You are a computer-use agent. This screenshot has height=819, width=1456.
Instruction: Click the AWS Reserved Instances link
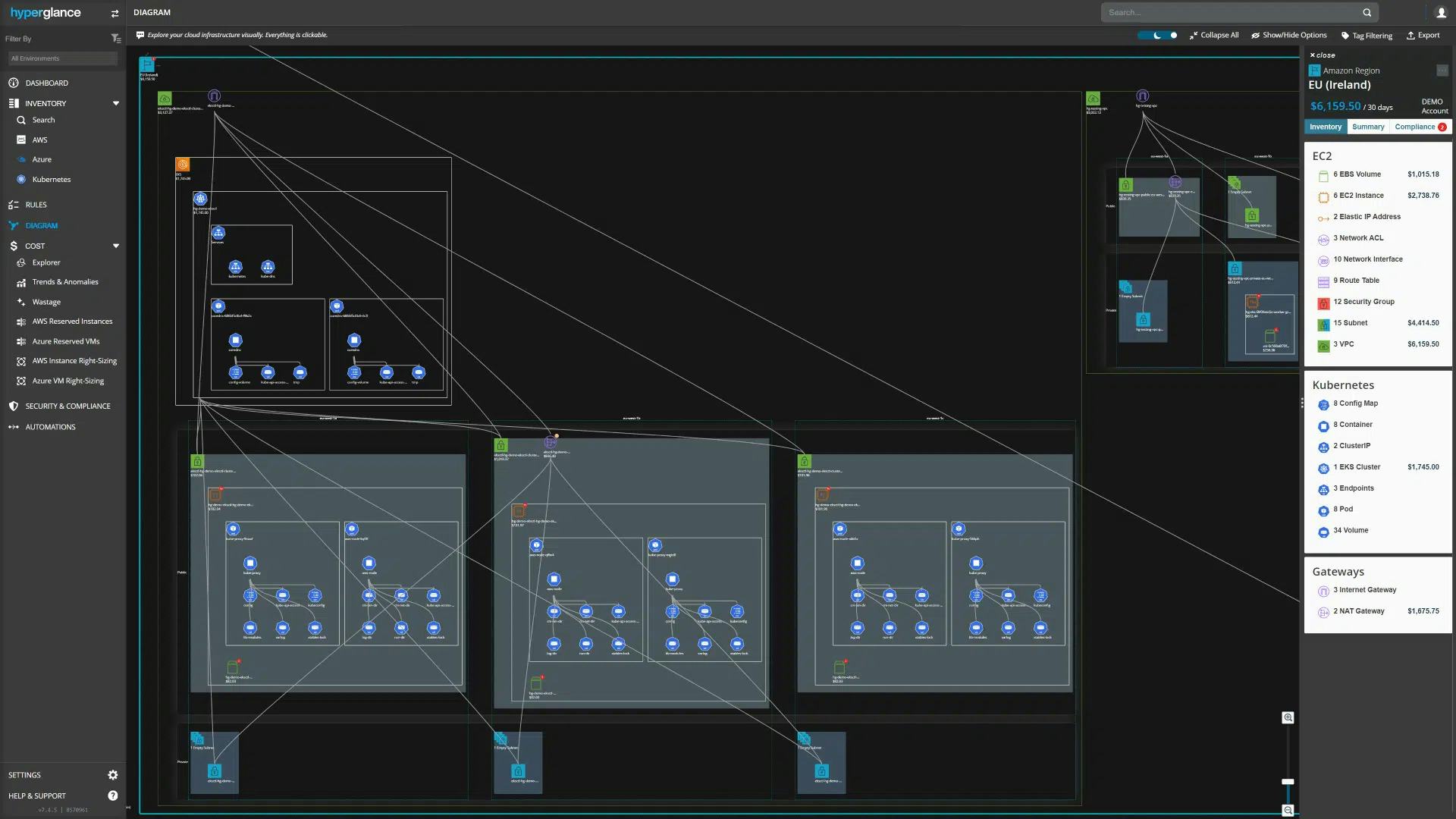(x=72, y=322)
